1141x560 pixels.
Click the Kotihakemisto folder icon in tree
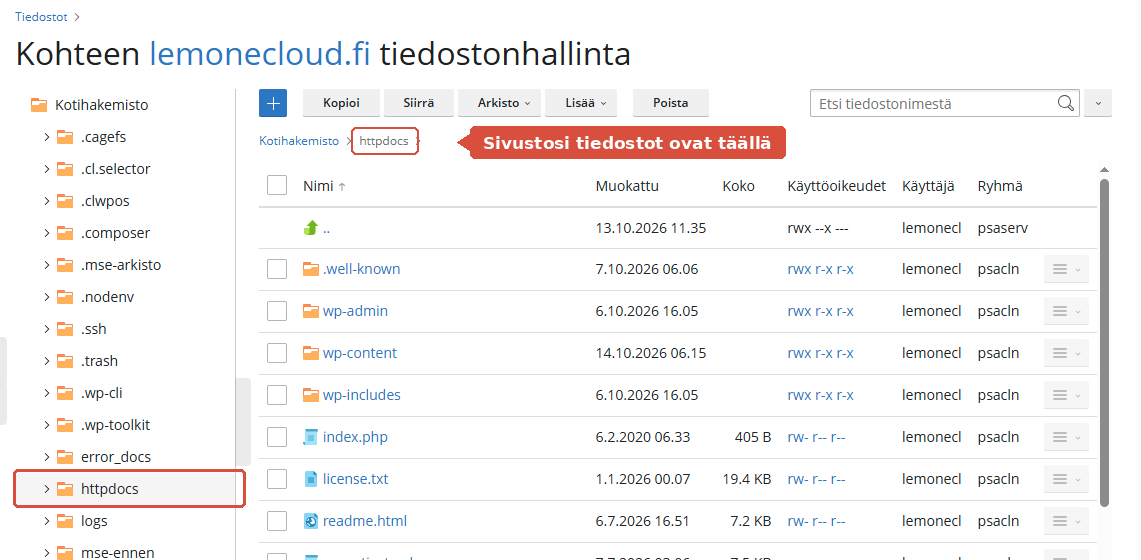point(39,105)
